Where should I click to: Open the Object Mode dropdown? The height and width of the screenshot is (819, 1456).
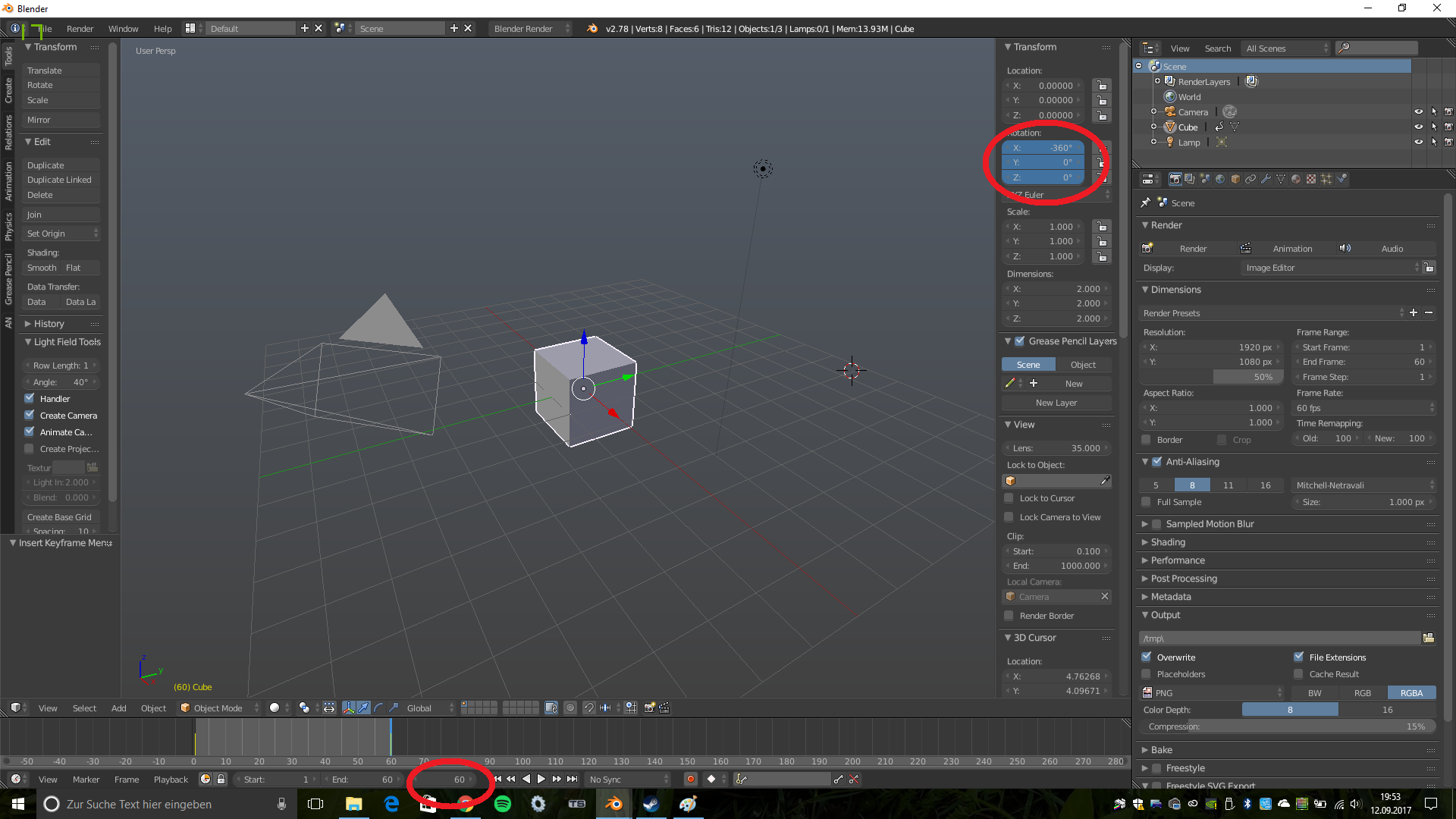218,708
